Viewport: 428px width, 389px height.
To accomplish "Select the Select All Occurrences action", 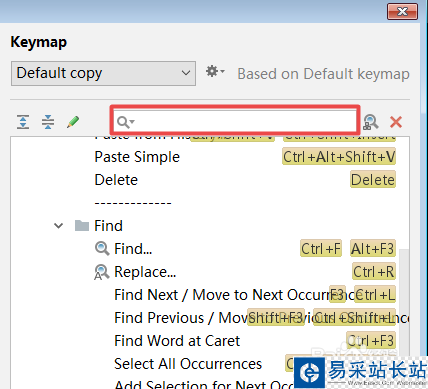I will pyautogui.click(x=188, y=364).
